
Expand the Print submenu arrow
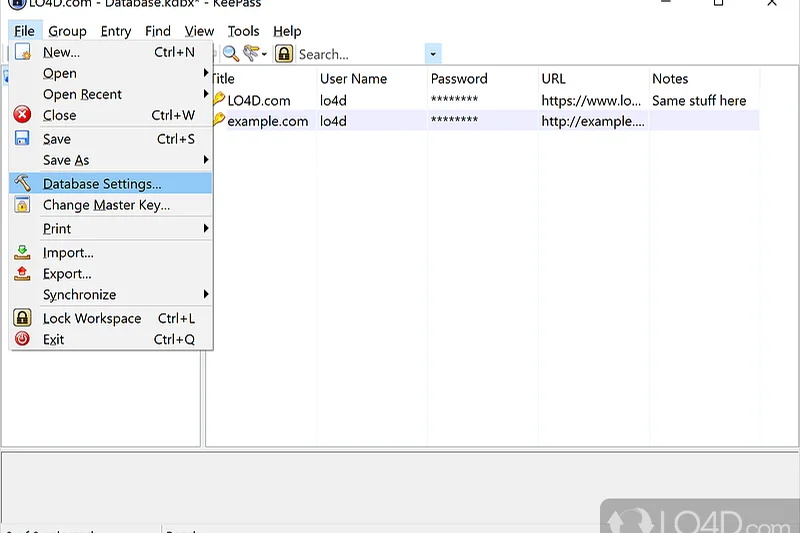(206, 228)
